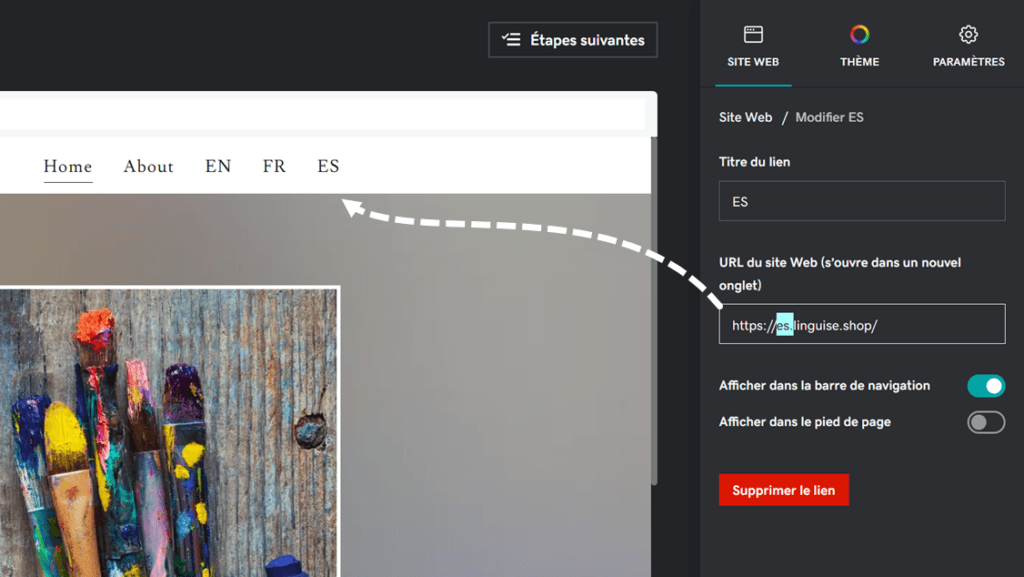This screenshot has height=577, width=1024.
Task: Switch to the PARAMÈTRES tab label
Action: (x=968, y=62)
